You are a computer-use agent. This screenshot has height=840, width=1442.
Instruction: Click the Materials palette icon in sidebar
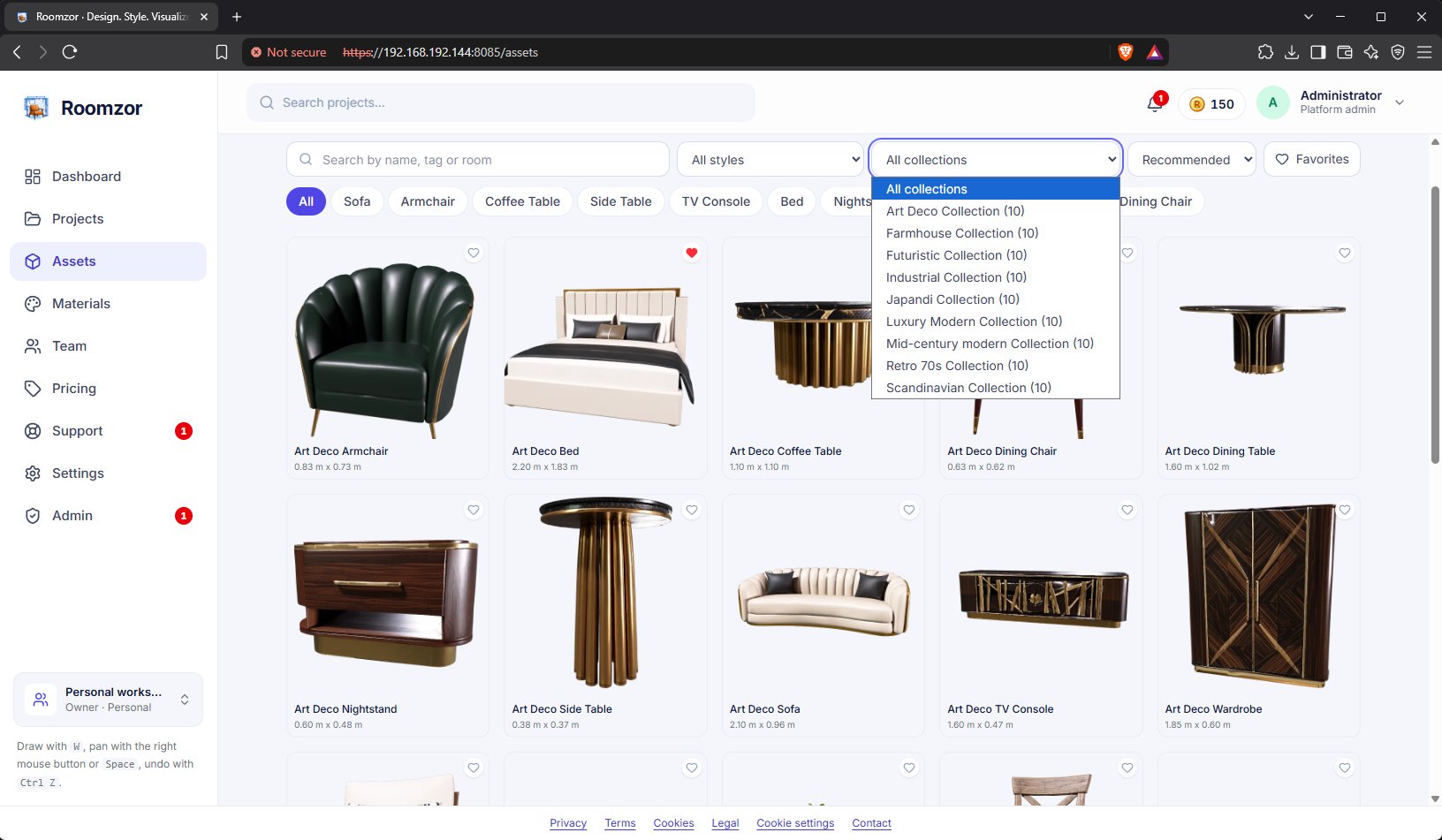click(x=33, y=304)
